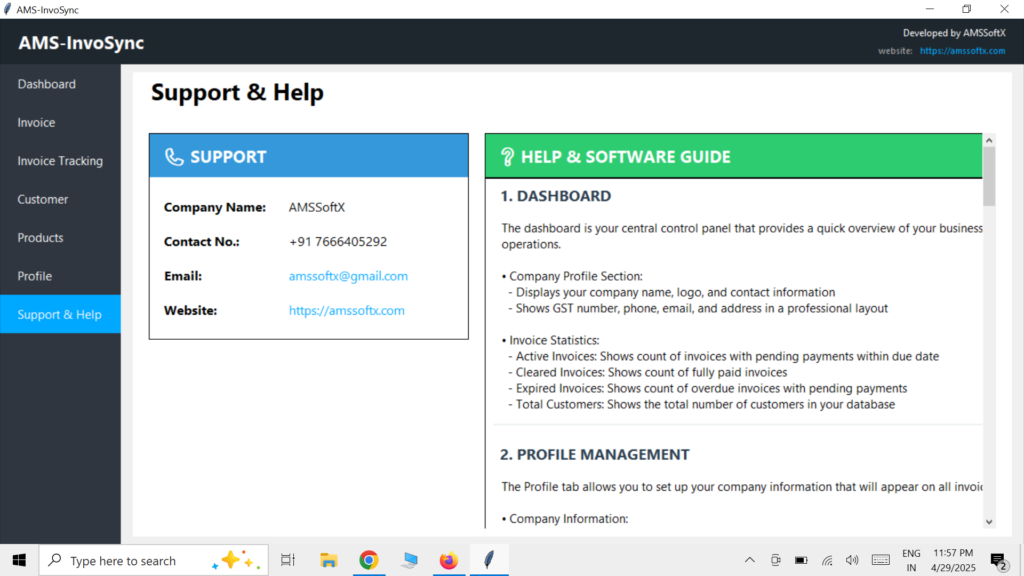
Task: Open Invoice Tracking in the sidebar
Action: pyautogui.click(x=60, y=161)
